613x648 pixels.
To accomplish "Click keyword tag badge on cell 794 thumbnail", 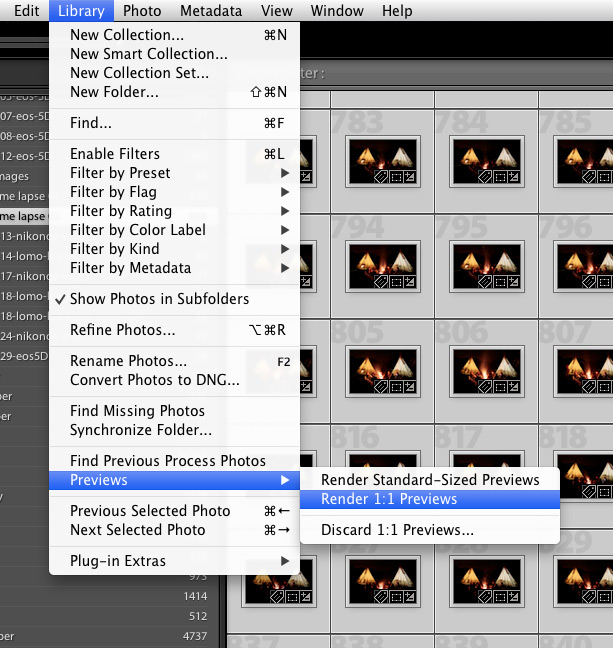I will click(381, 282).
